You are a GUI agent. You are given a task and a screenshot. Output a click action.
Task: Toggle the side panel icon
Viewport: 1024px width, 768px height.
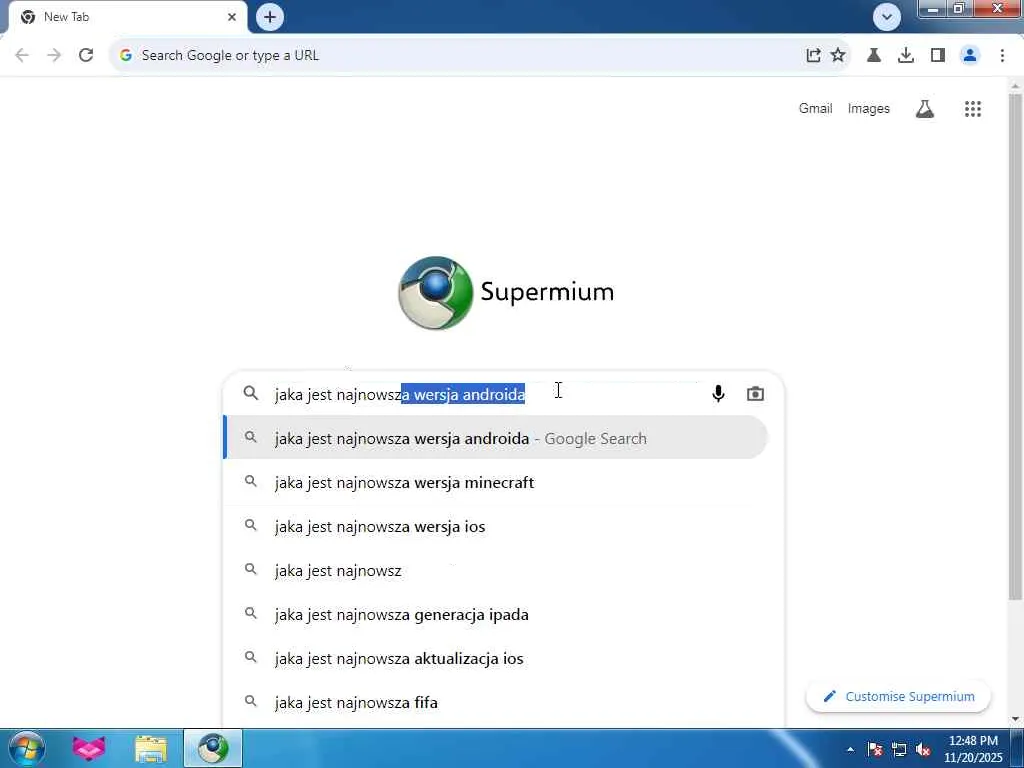tap(938, 56)
